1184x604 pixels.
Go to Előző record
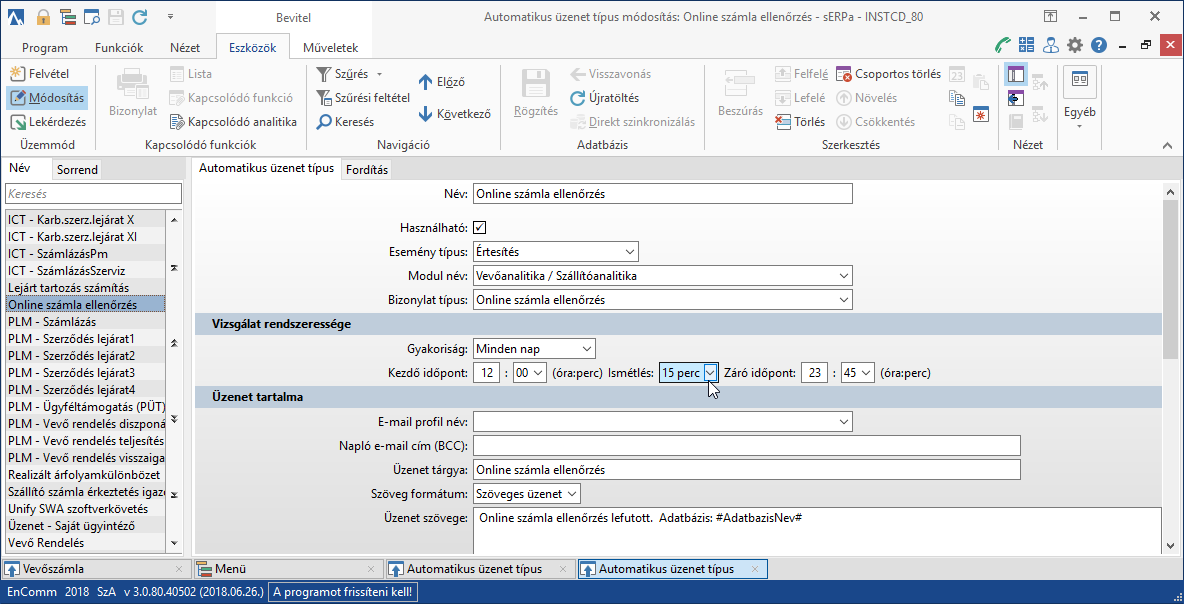(442, 82)
